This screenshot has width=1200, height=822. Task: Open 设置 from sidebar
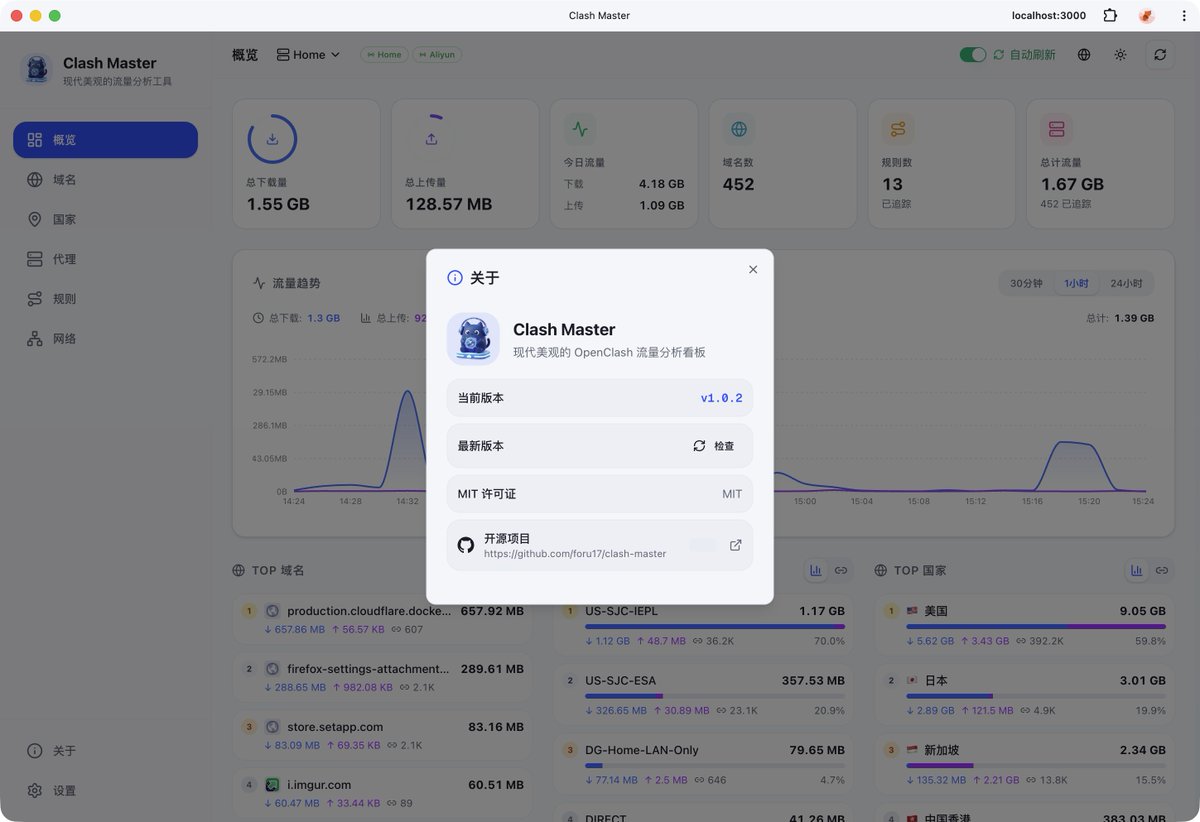(x=105, y=790)
